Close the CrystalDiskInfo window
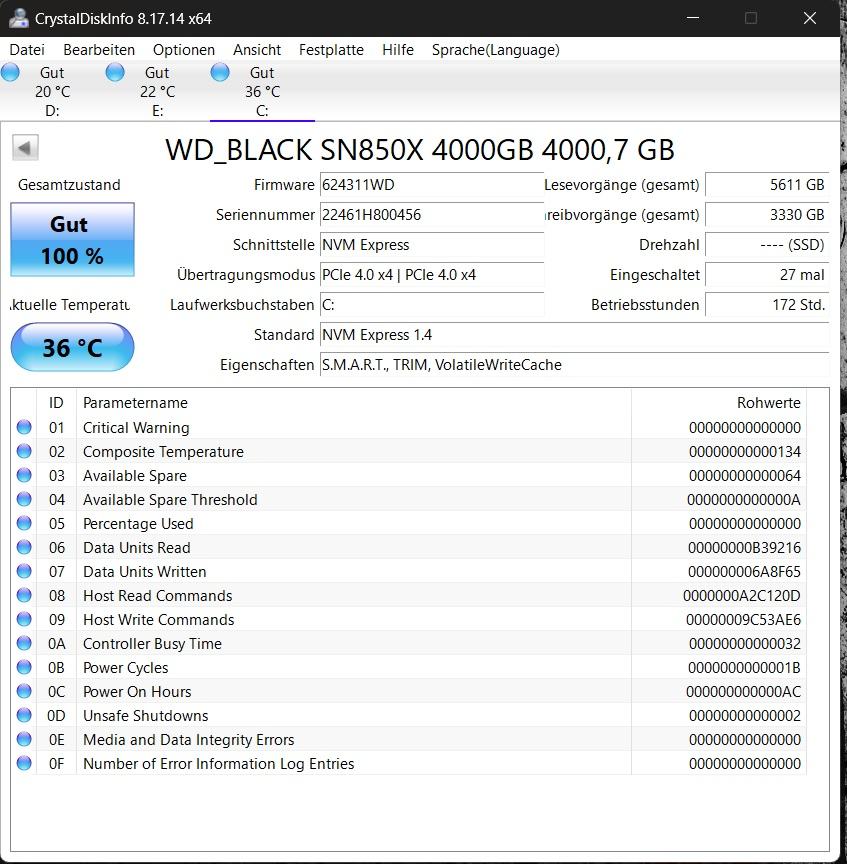The width and height of the screenshot is (847, 864). [810, 18]
